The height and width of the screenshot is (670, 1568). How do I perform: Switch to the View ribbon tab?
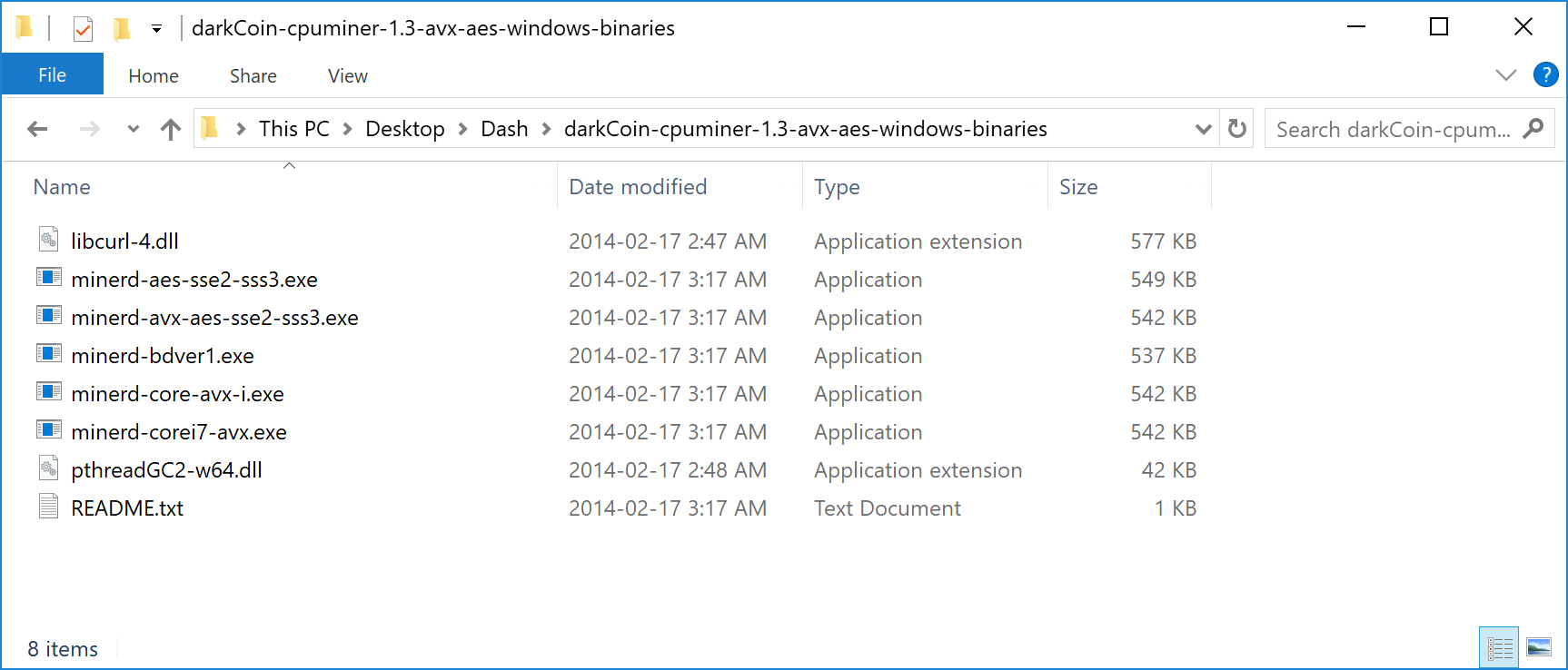click(348, 76)
